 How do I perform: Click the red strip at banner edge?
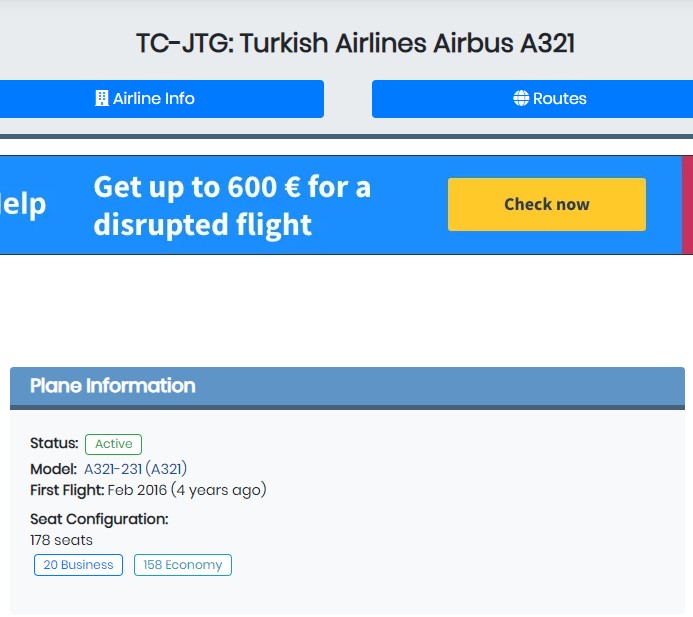(687, 205)
